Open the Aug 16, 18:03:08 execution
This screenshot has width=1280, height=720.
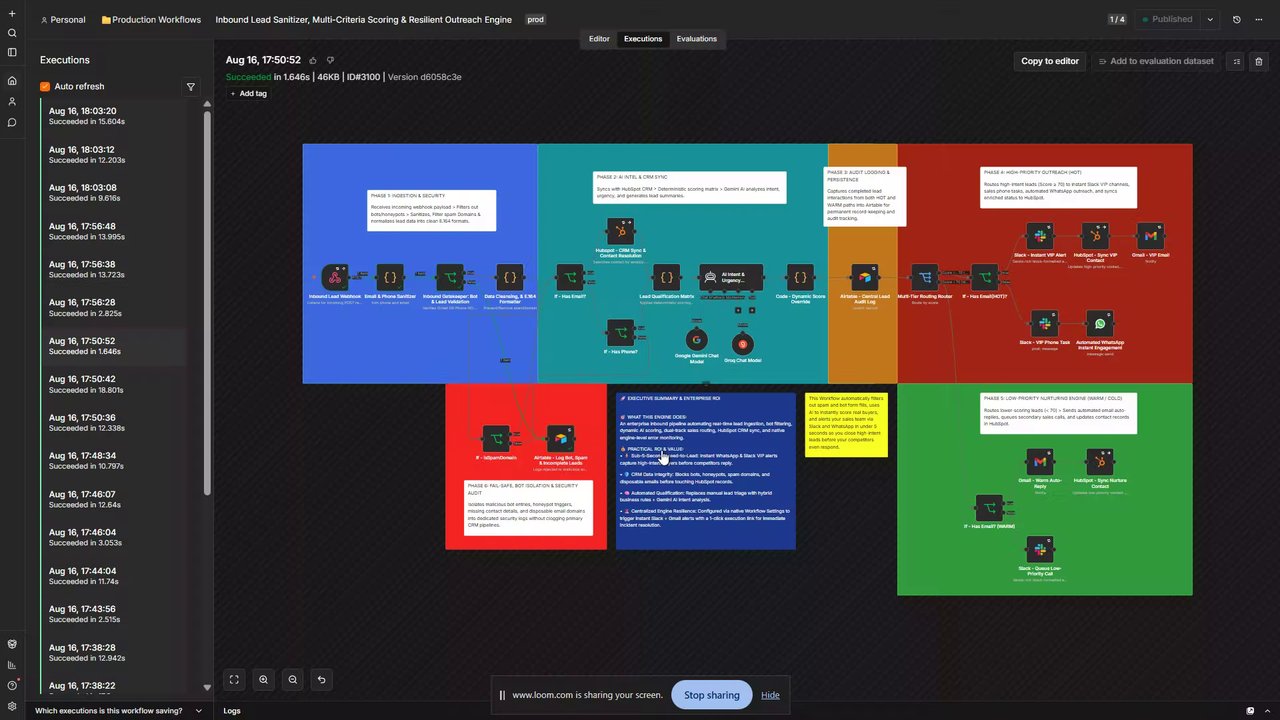click(x=115, y=193)
